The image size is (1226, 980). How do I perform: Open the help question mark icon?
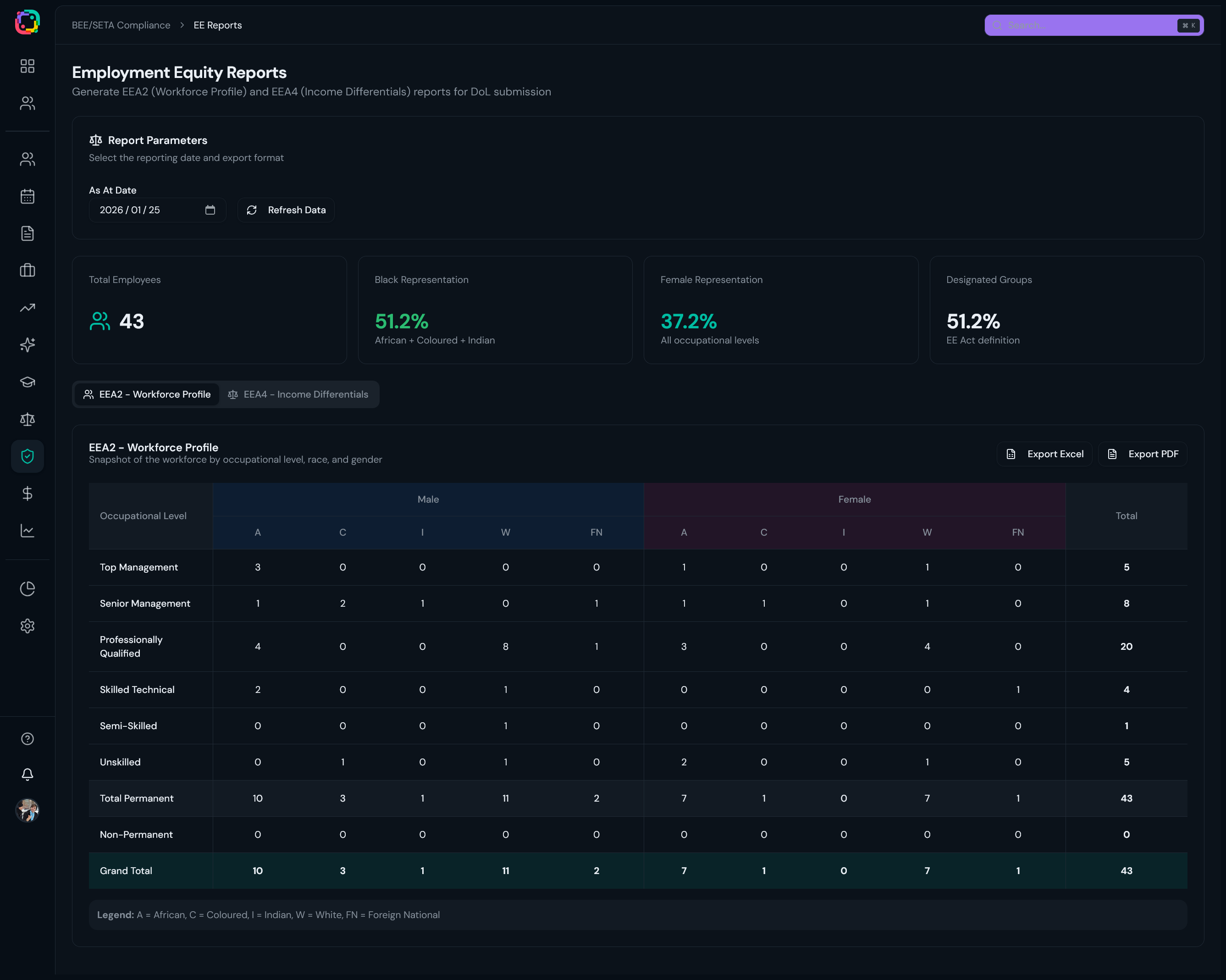coord(28,738)
